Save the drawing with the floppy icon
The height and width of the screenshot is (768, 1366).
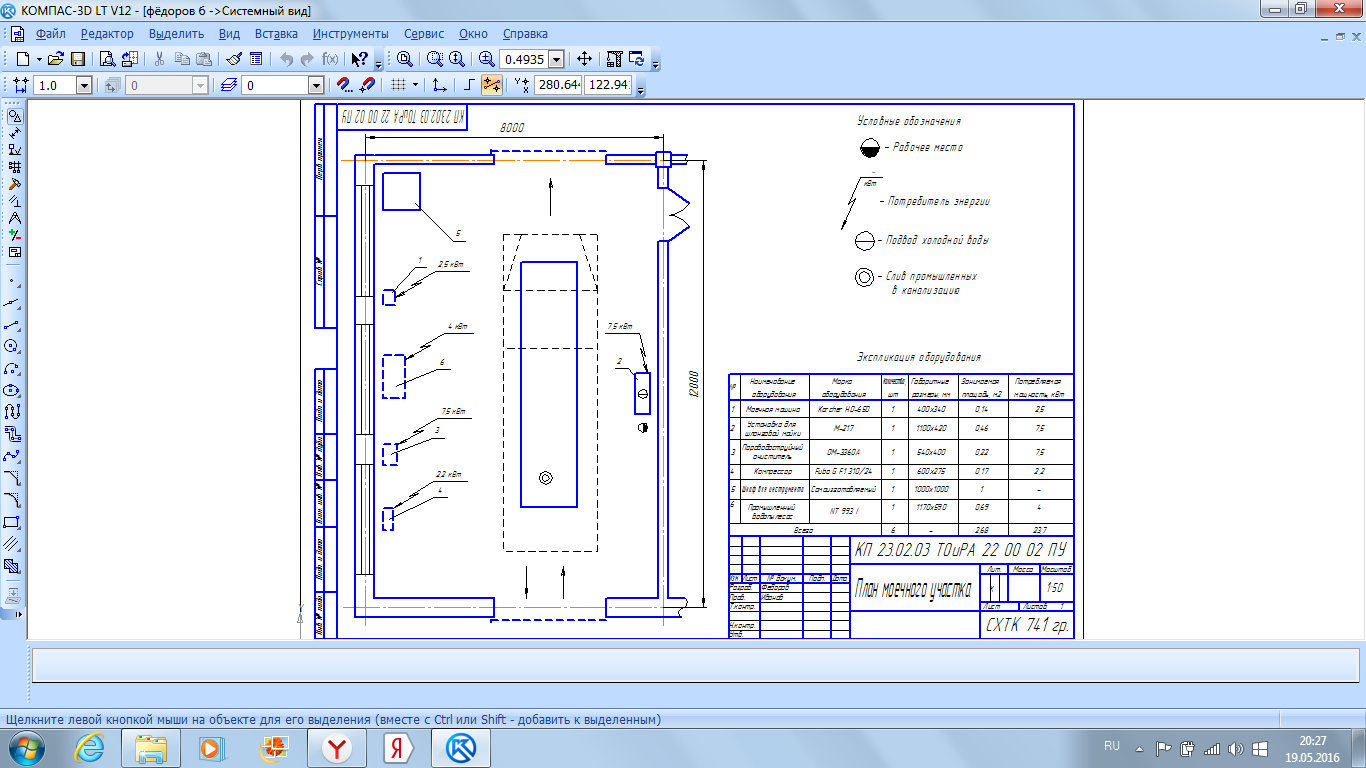pyautogui.click(x=77, y=59)
